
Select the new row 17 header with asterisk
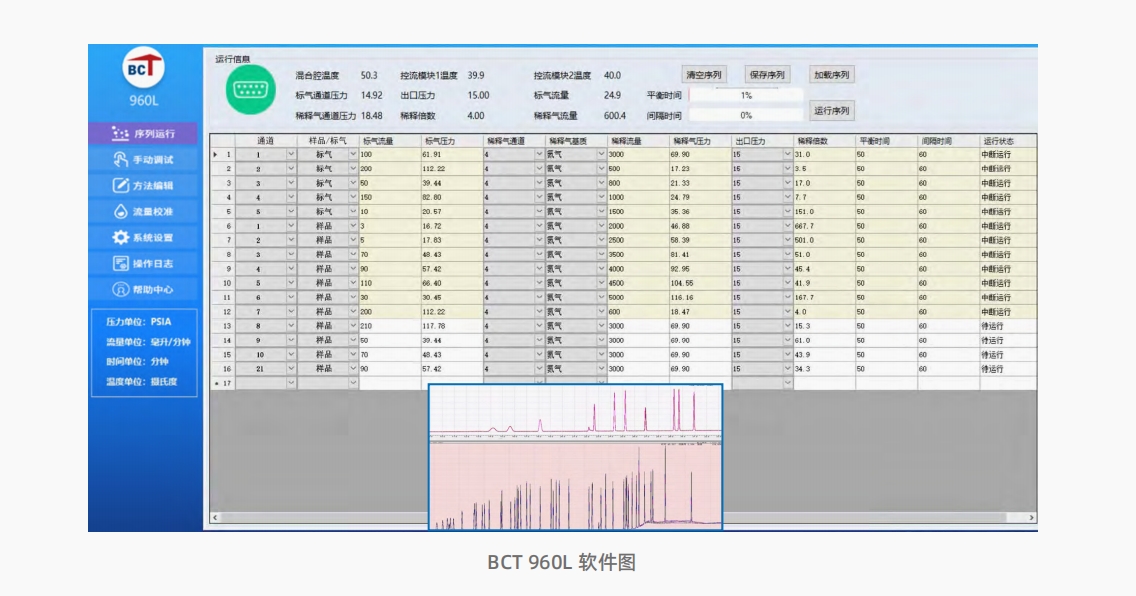tap(222, 383)
